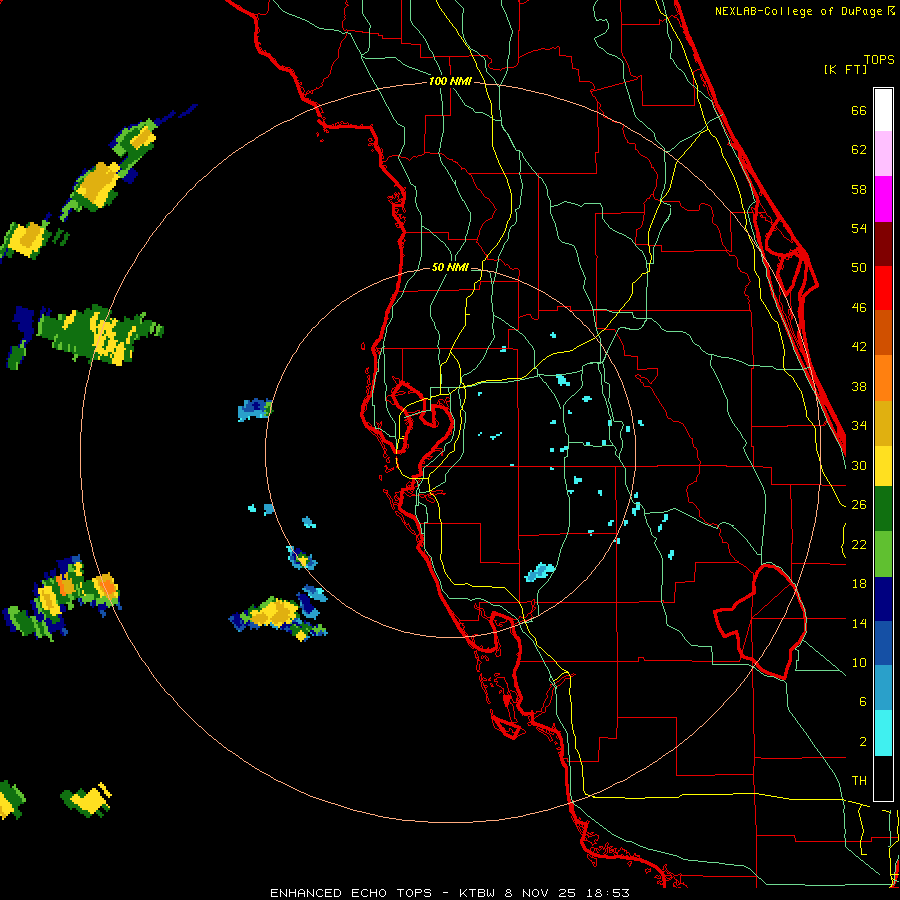The image size is (900, 900).
Task: Select the dark green legend swatch
Action: pyautogui.click(x=883, y=509)
